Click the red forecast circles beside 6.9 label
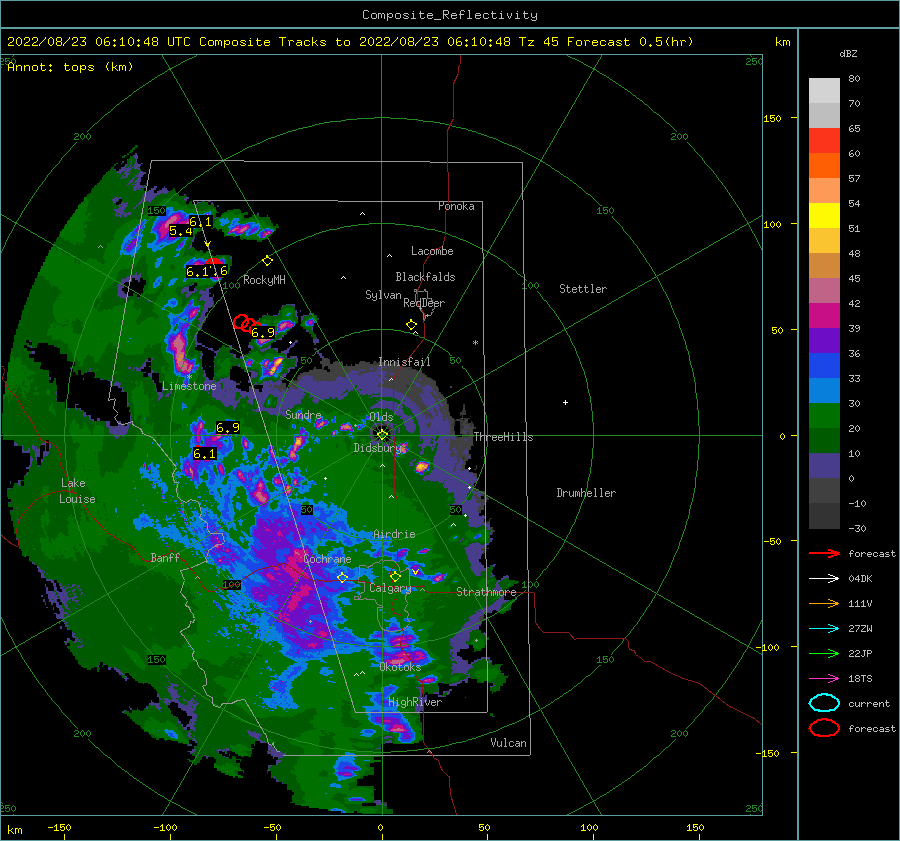900x841 pixels. [x=245, y=324]
